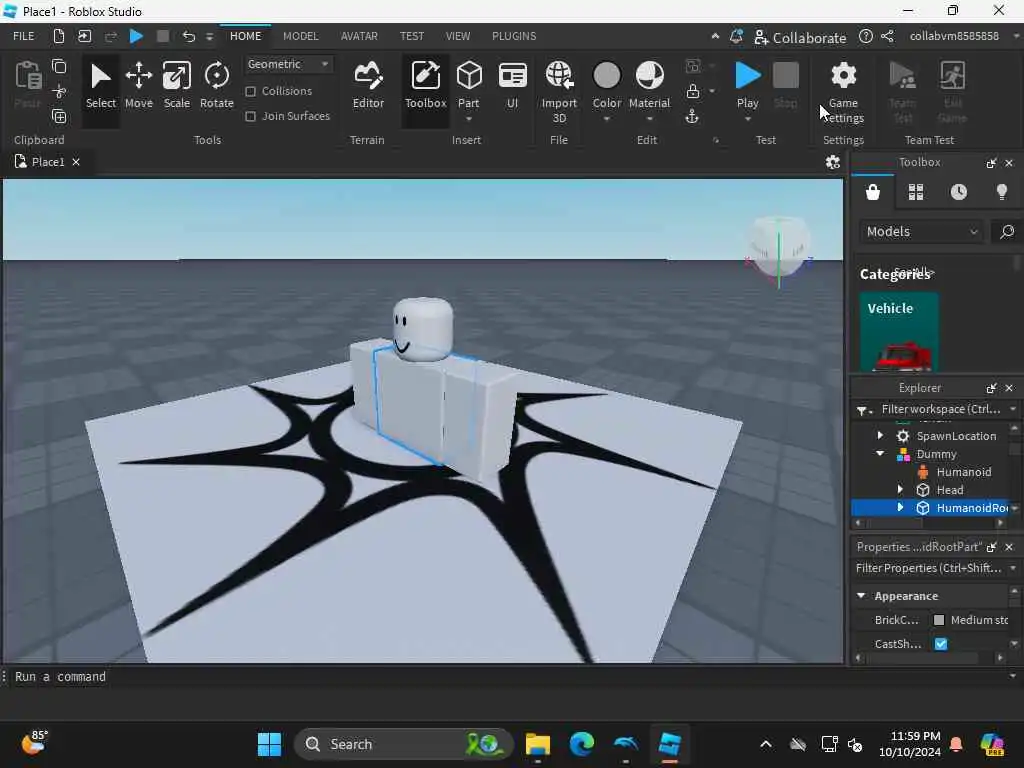
Task: Click the Play test button
Action: point(747,84)
